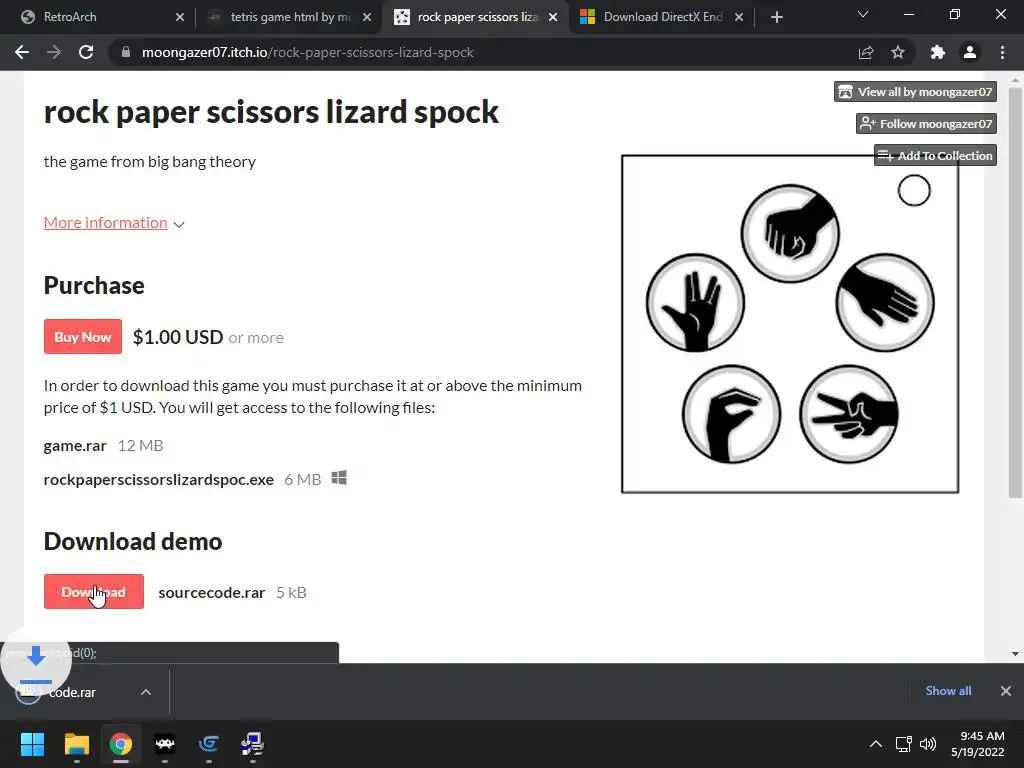Open the clock and date panel
The height and width of the screenshot is (768, 1024).
click(x=978, y=744)
